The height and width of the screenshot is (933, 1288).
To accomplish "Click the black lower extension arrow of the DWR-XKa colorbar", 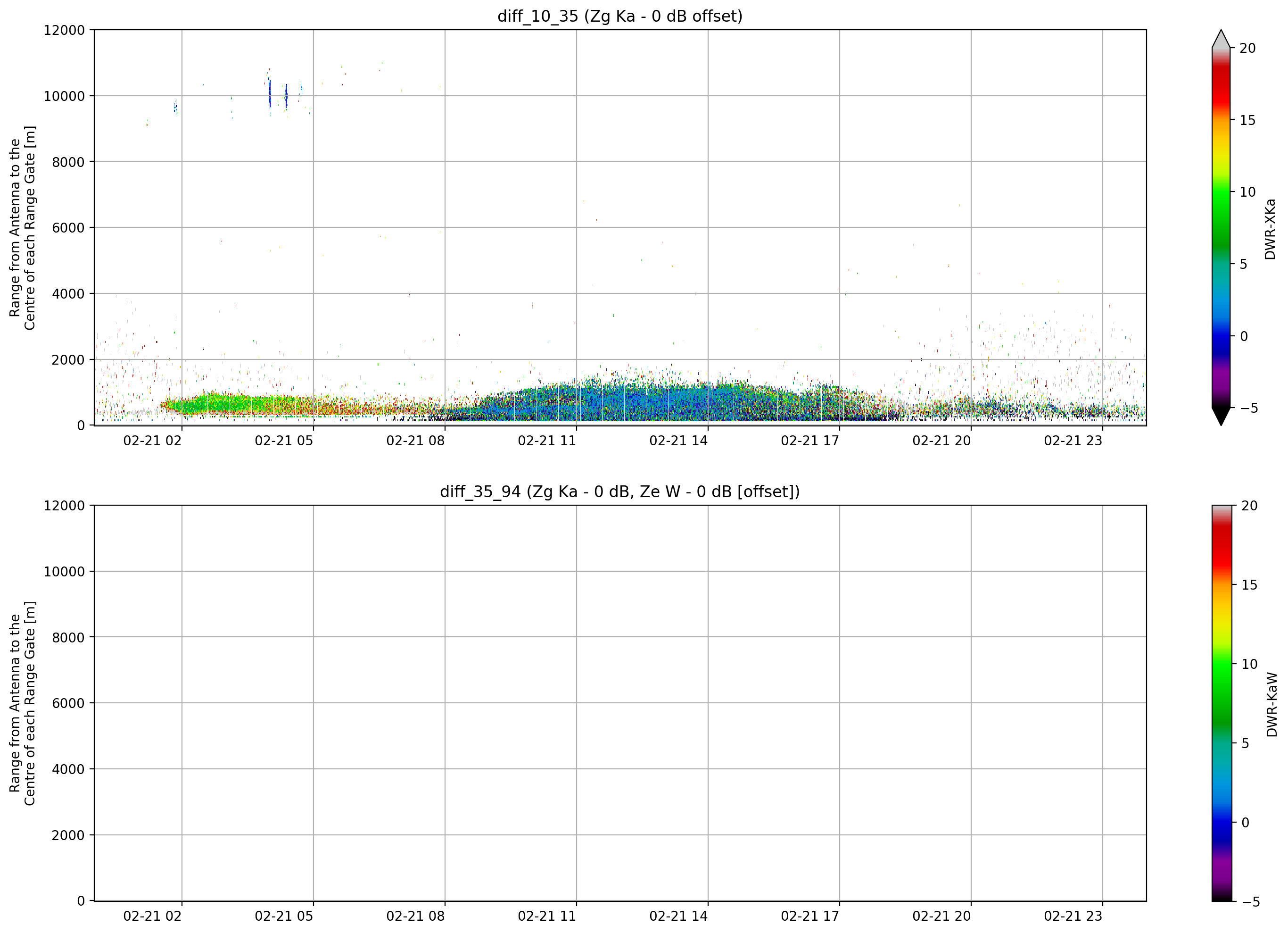I will pos(1221,417).
